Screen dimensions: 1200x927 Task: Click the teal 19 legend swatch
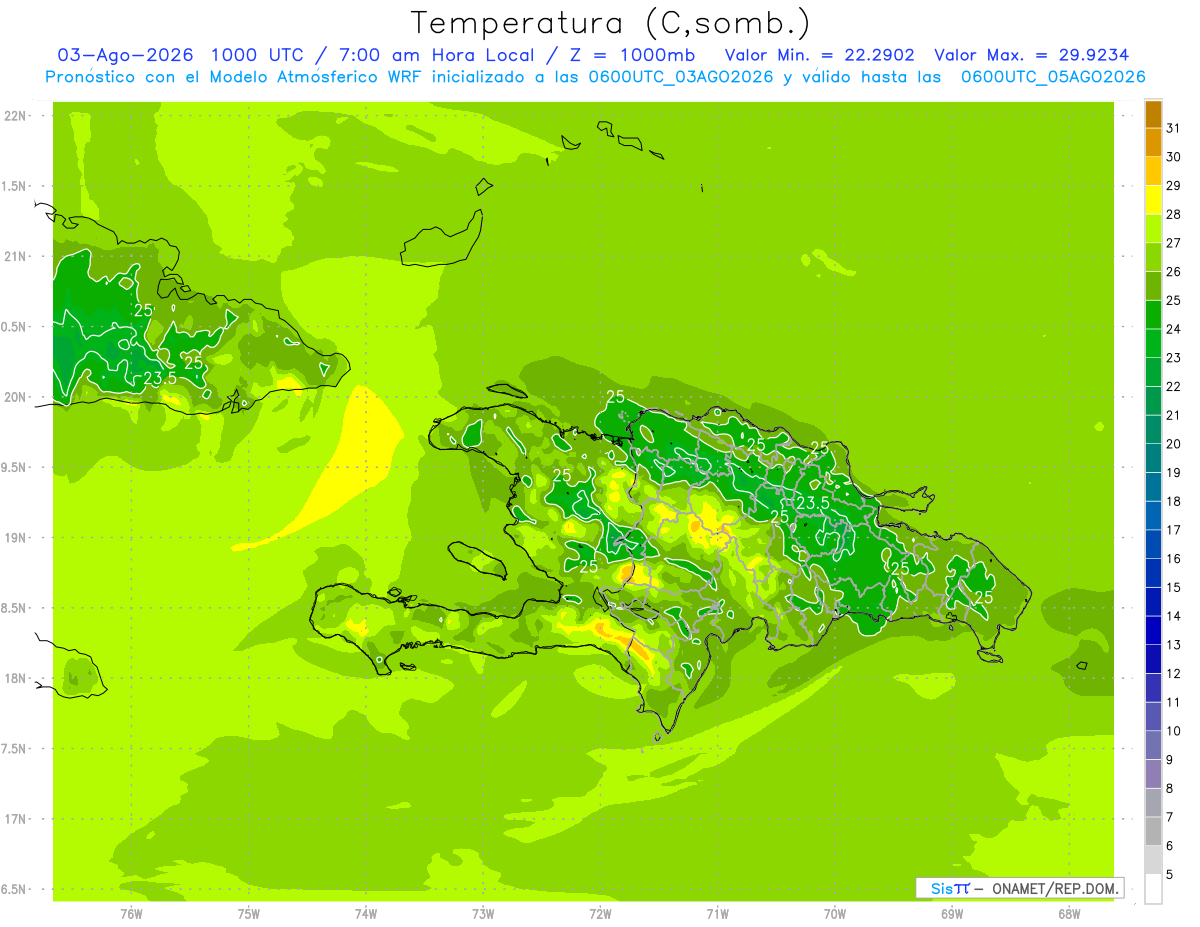pyautogui.click(x=1153, y=459)
